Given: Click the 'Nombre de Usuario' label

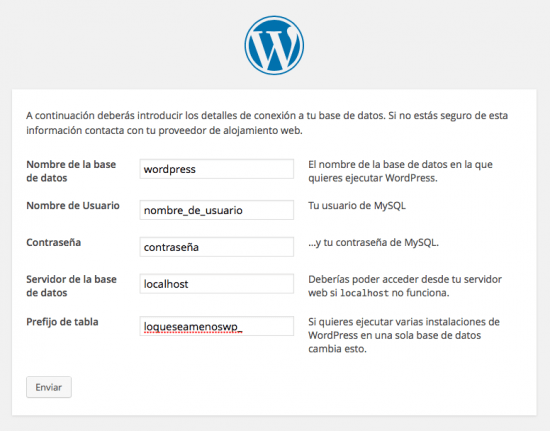Looking at the screenshot, I should pyautogui.click(x=73, y=206).
